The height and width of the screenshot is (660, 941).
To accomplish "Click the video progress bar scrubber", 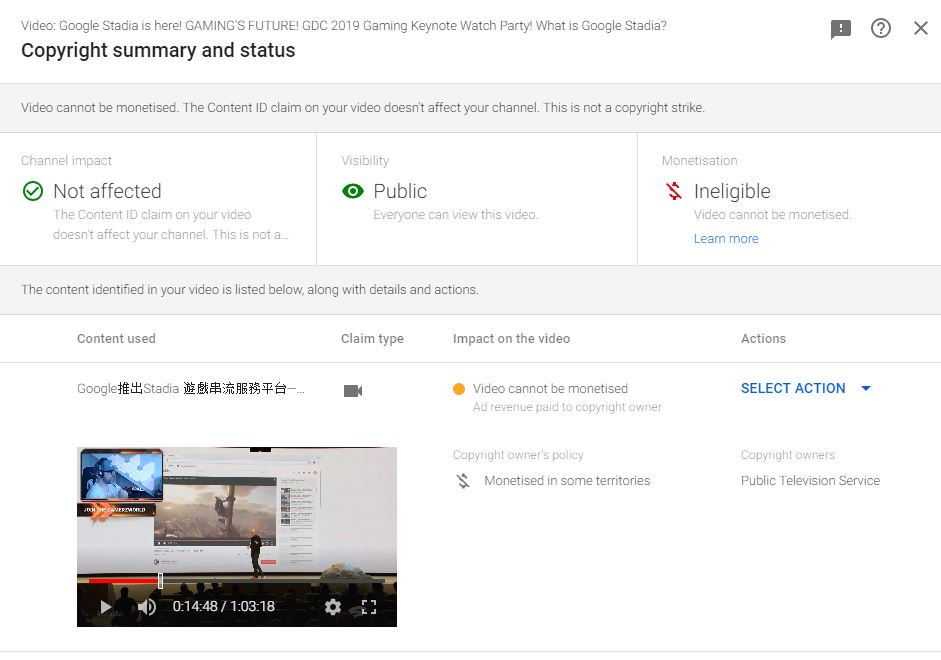I will tap(160, 580).
